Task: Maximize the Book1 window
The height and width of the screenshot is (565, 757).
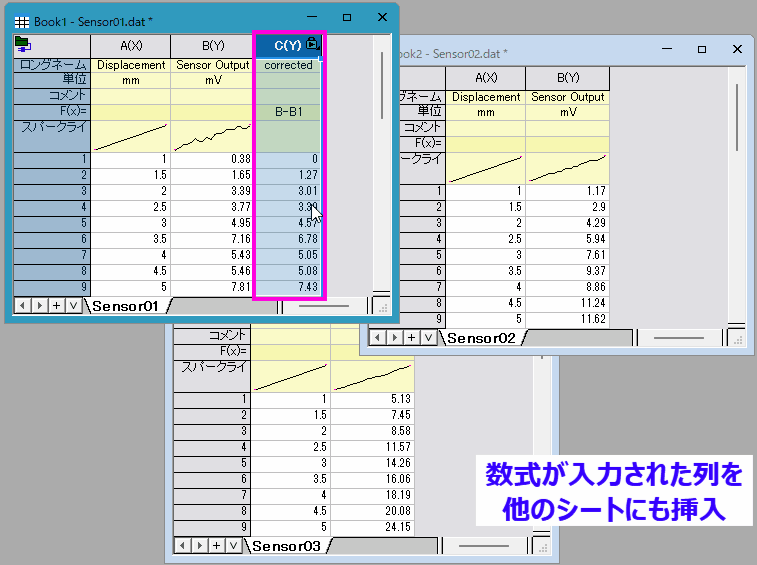Action: pos(347,17)
